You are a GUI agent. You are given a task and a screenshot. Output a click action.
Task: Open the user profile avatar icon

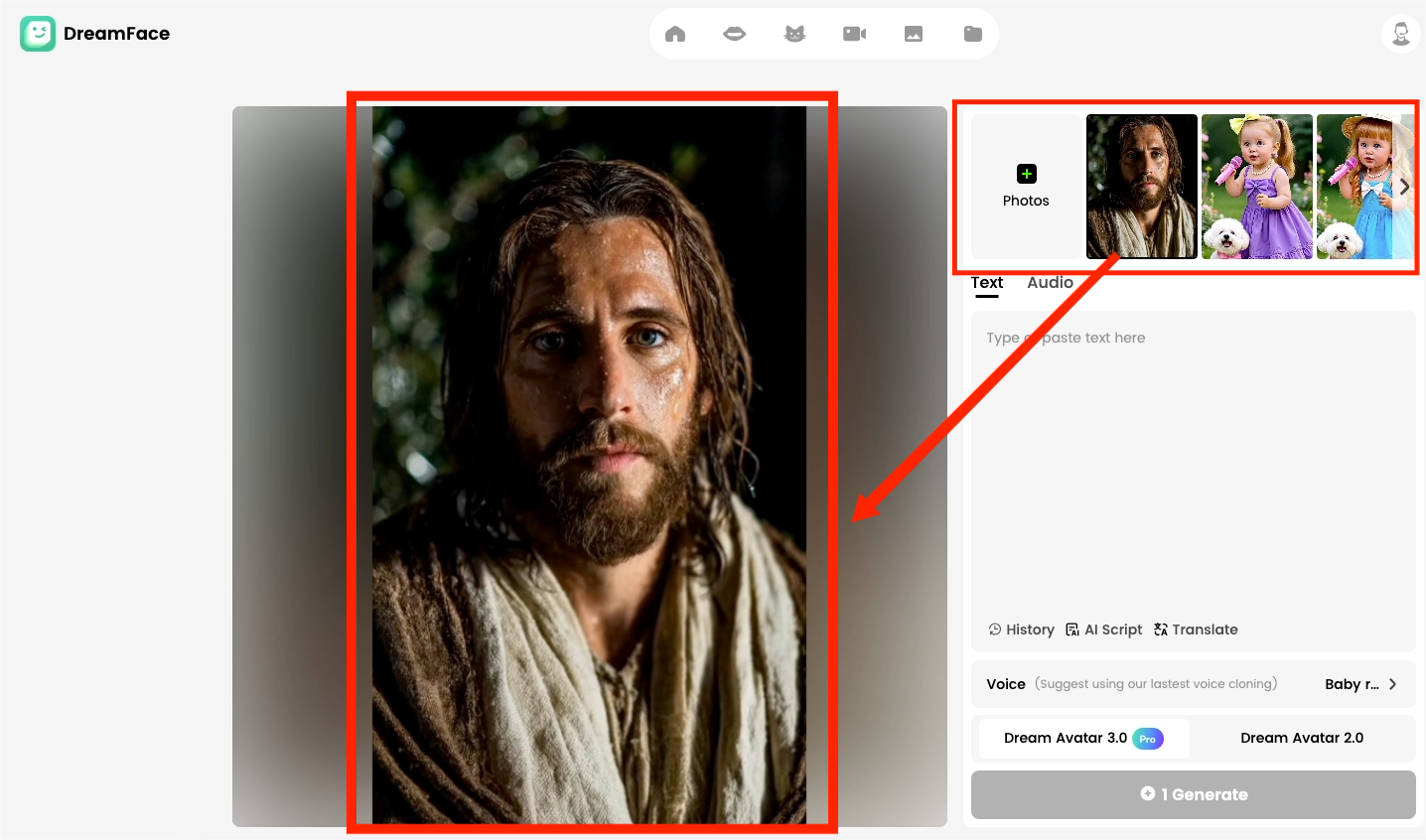(x=1400, y=34)
